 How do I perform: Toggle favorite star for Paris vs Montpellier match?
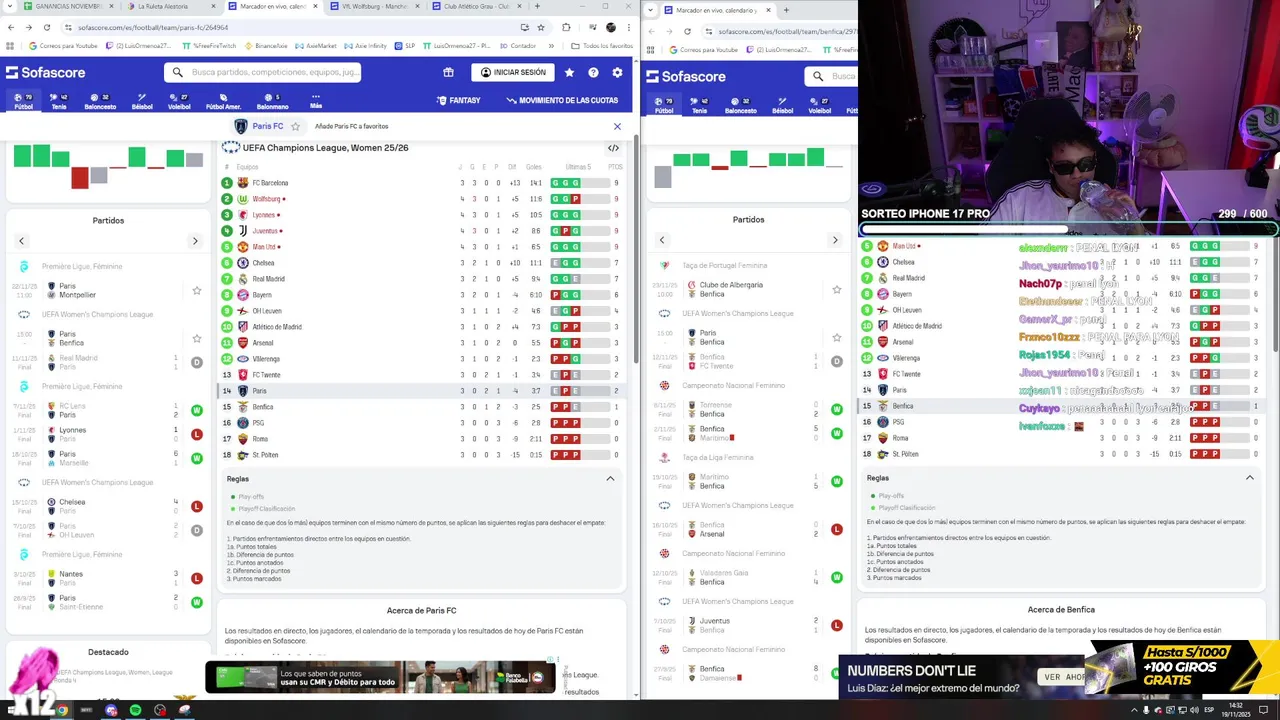point(197,290)
